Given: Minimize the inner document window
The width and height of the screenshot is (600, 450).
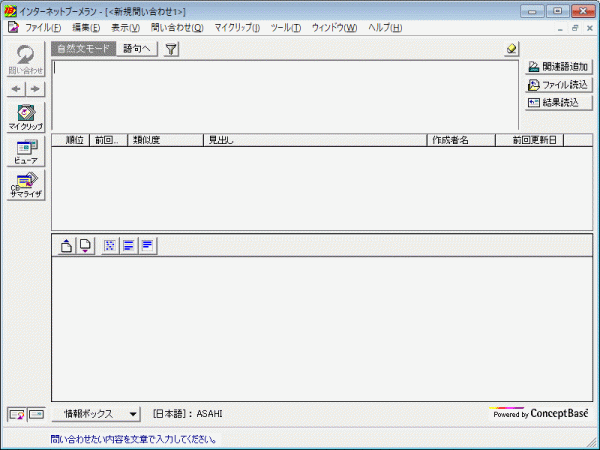Looking at the screenshot, I should tap(561, 28).
